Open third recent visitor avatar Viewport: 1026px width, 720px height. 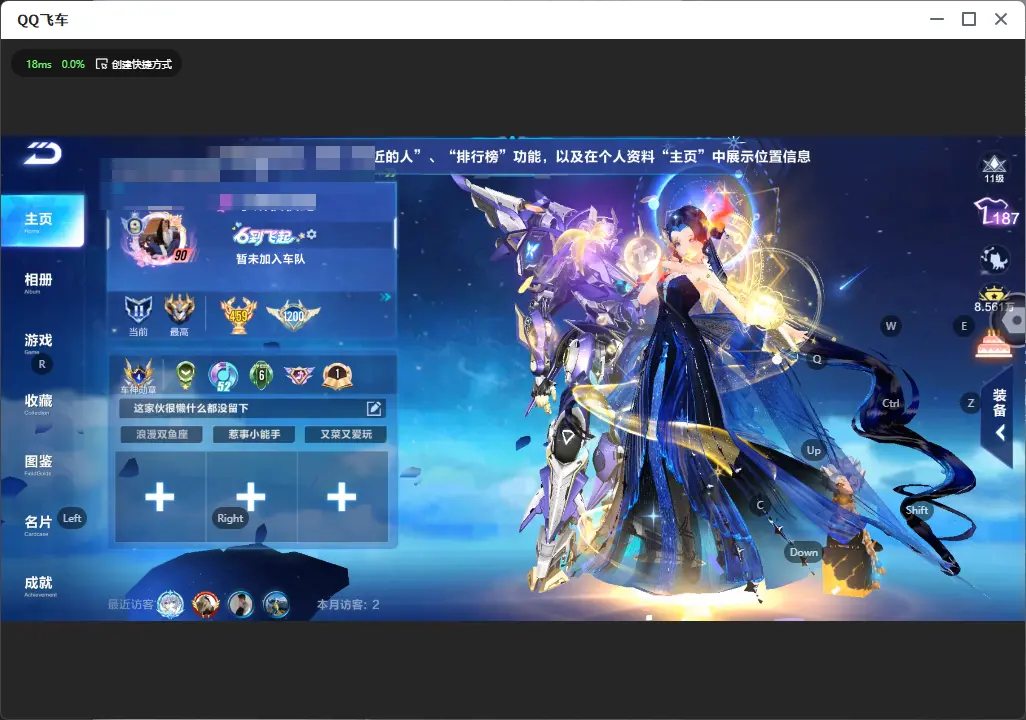pos(241,604)
